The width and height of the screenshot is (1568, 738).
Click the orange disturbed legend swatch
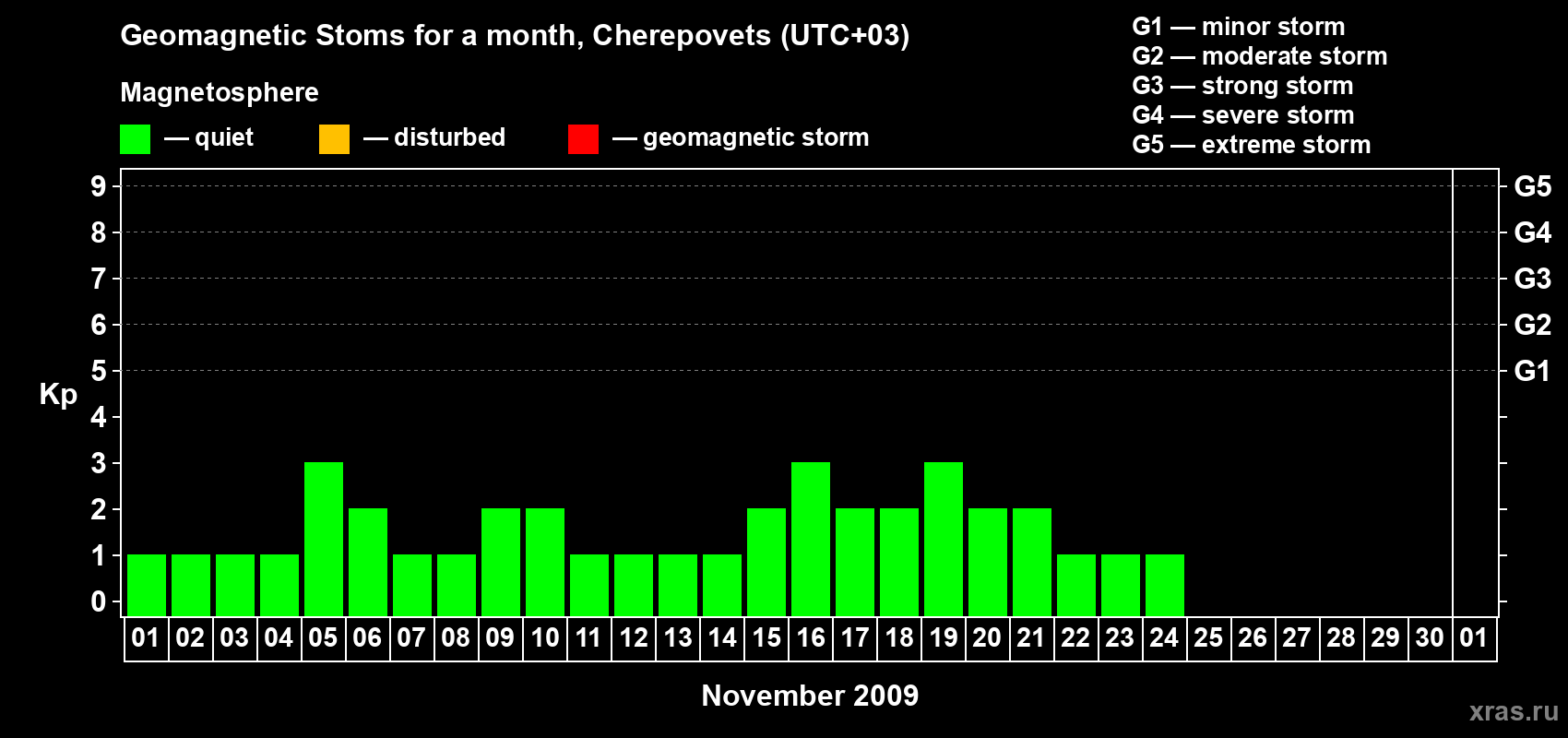[x=334, y=139]
